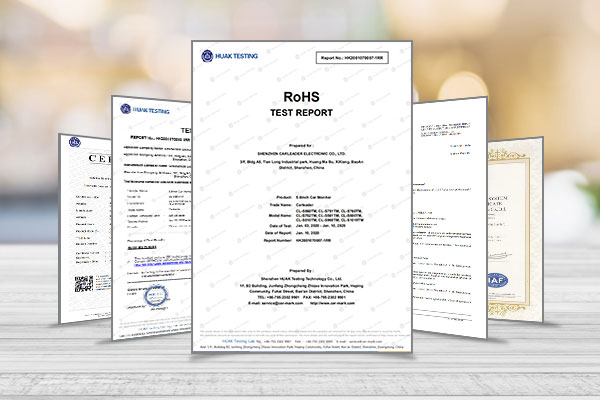Select the 'TEST REPORT' heading on center page
Screen dimensions: 600x400
click(x=301, y=113)
